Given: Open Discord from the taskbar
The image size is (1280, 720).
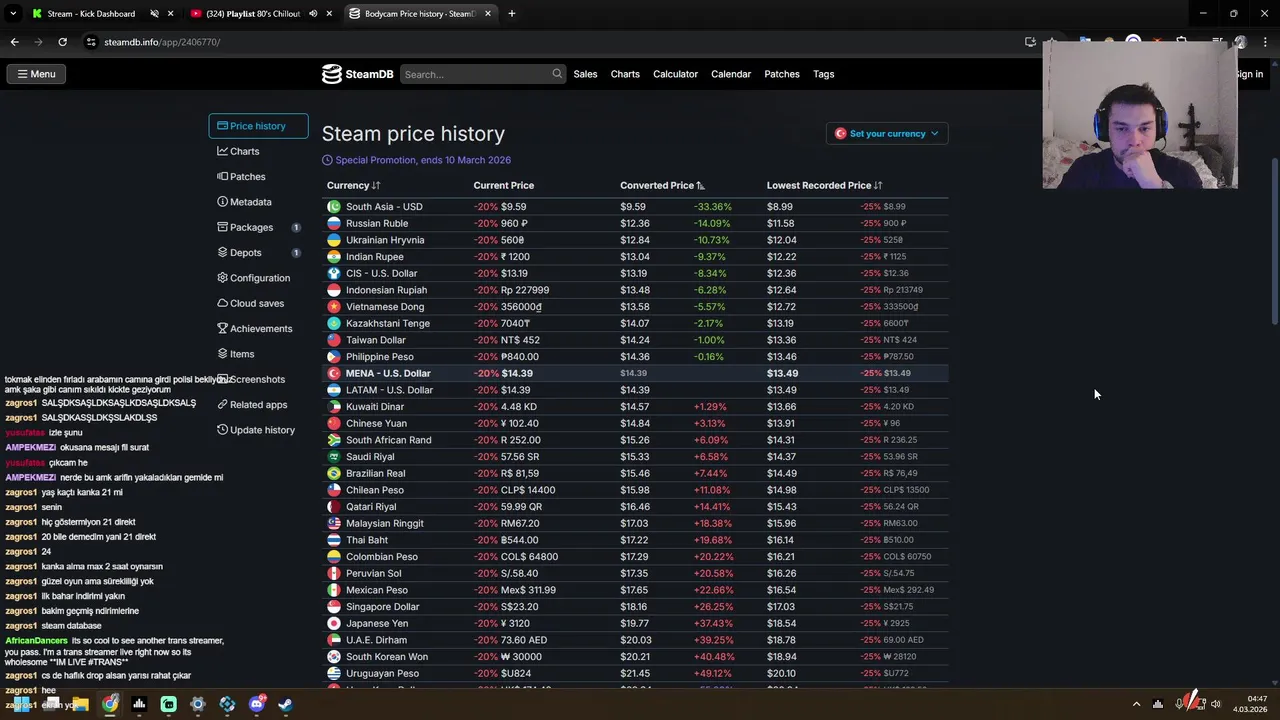Looking at the screenshot, I should click(x=257, y=704).
